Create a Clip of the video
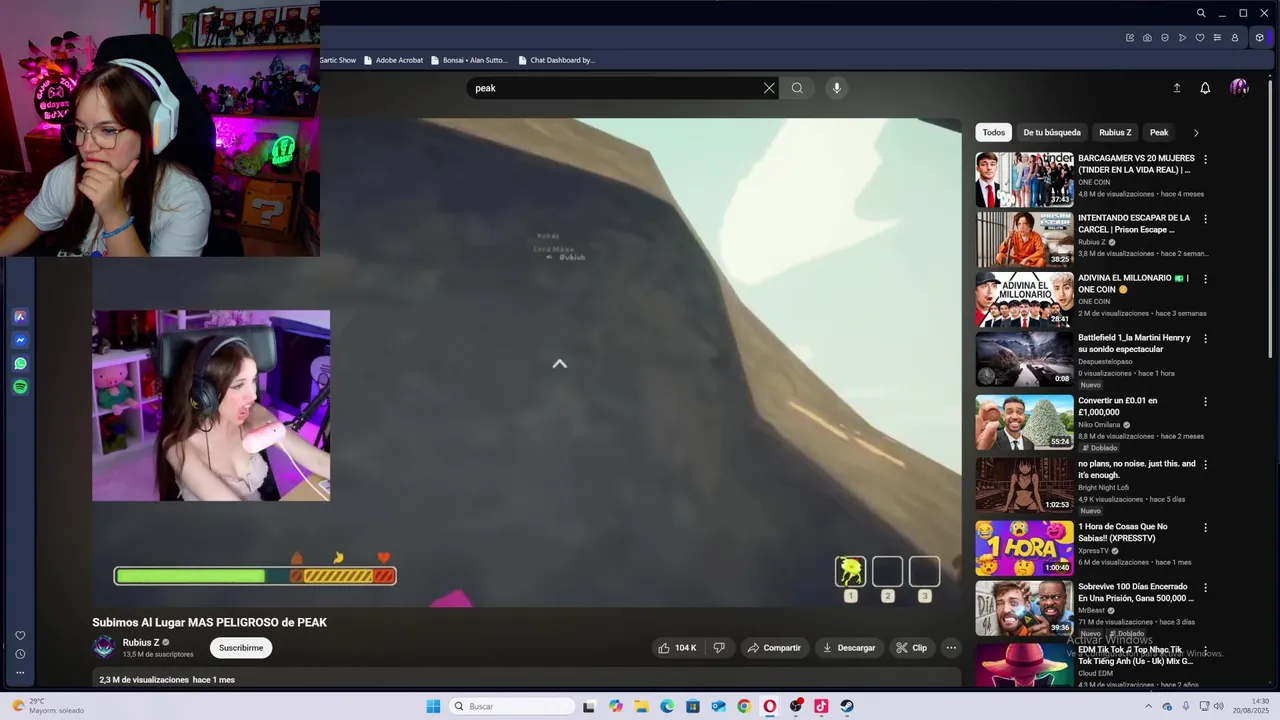This screenshot has width=1280, height=720. click(x=911, y=648)
